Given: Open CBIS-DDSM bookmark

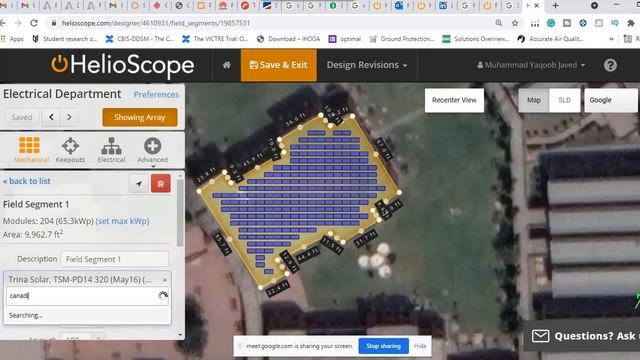Looking at the screenshot, I should coord(140,39).
